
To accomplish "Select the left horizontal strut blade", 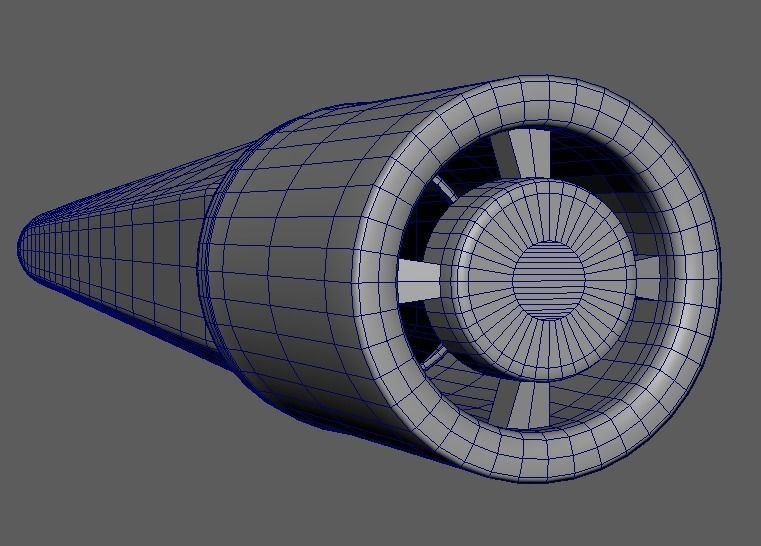I will pyautogui.click(x=418, y=281).
